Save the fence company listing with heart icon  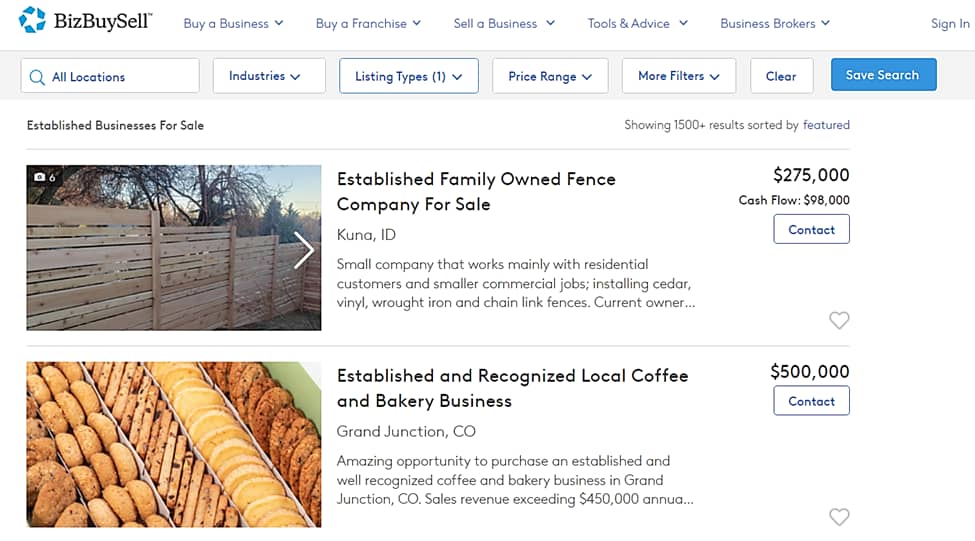(x=839, y=320)
